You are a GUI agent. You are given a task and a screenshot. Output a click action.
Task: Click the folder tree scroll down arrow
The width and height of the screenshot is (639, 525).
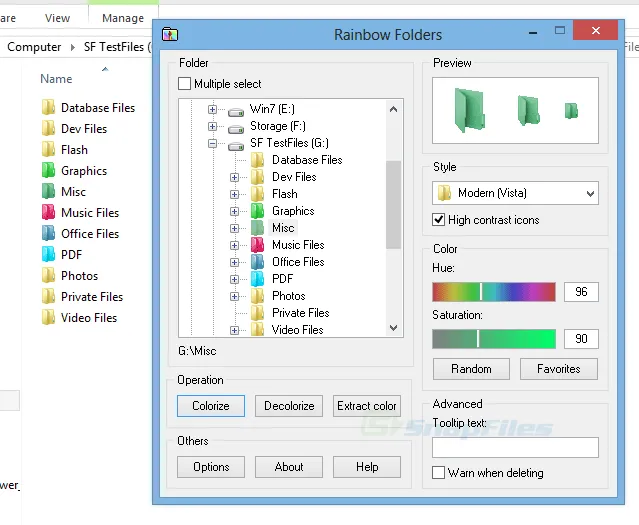click(x=393, y=328)
